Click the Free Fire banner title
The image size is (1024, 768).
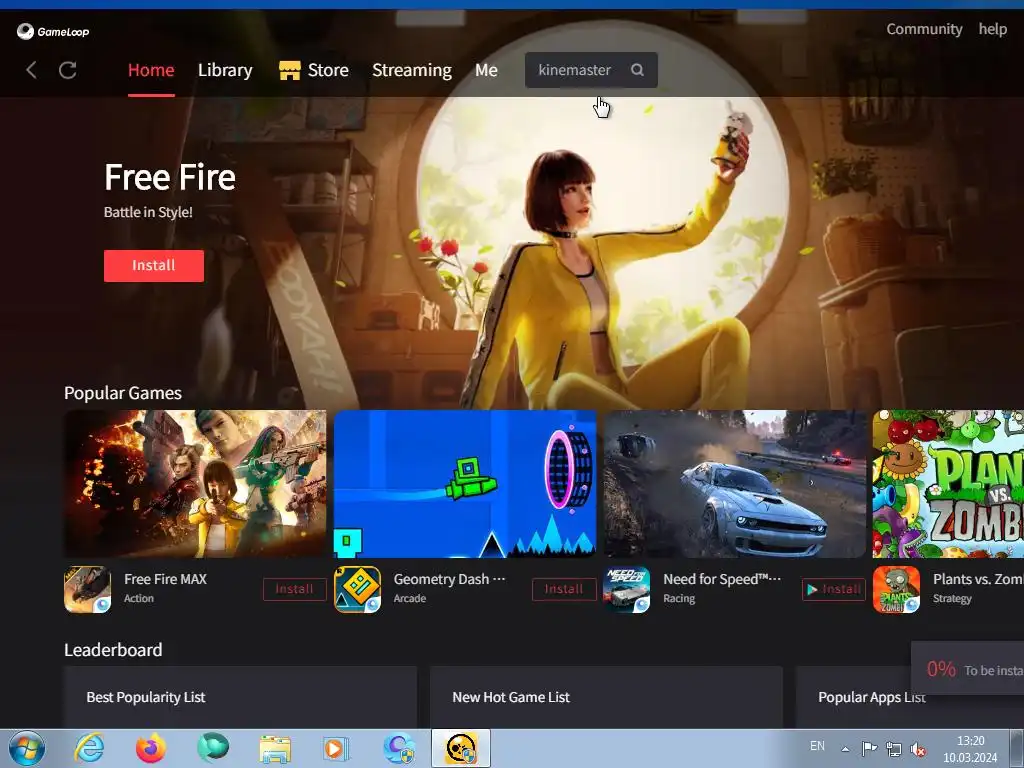pyautogui.click(x=170, y=178)
